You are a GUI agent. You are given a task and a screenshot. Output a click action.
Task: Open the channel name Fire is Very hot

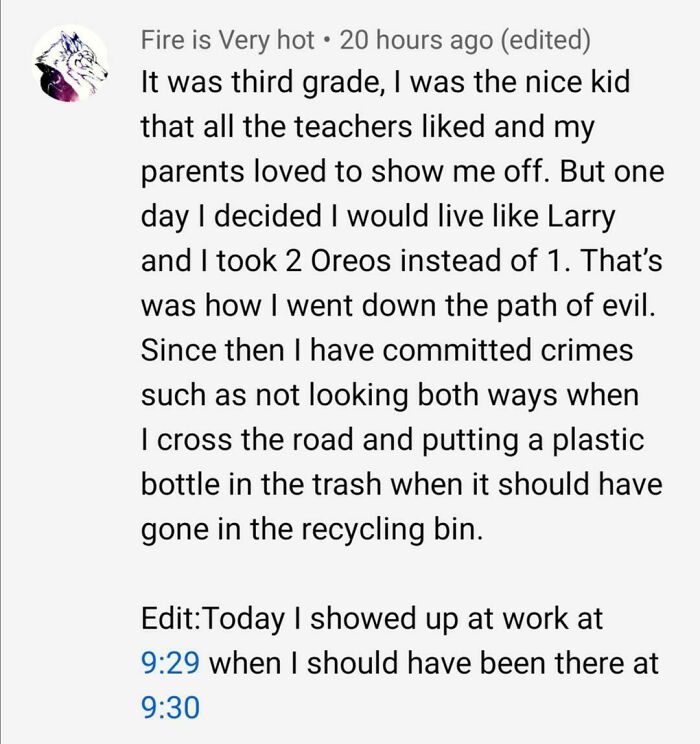(x=227, y=40)
